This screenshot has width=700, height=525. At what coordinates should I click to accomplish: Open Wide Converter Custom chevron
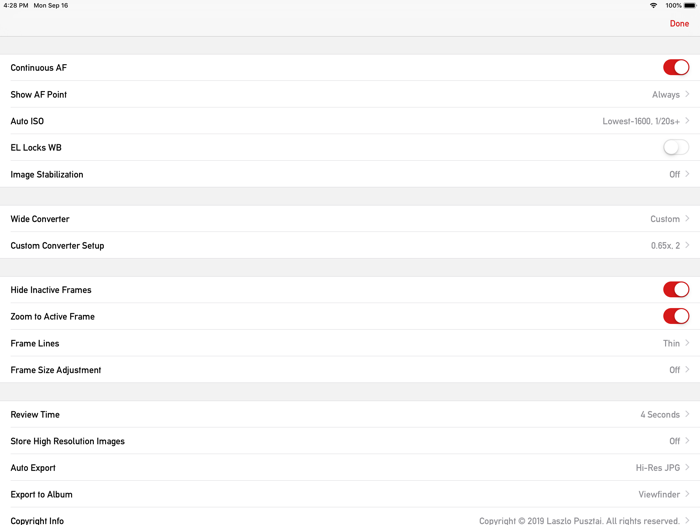pos(687,219)
